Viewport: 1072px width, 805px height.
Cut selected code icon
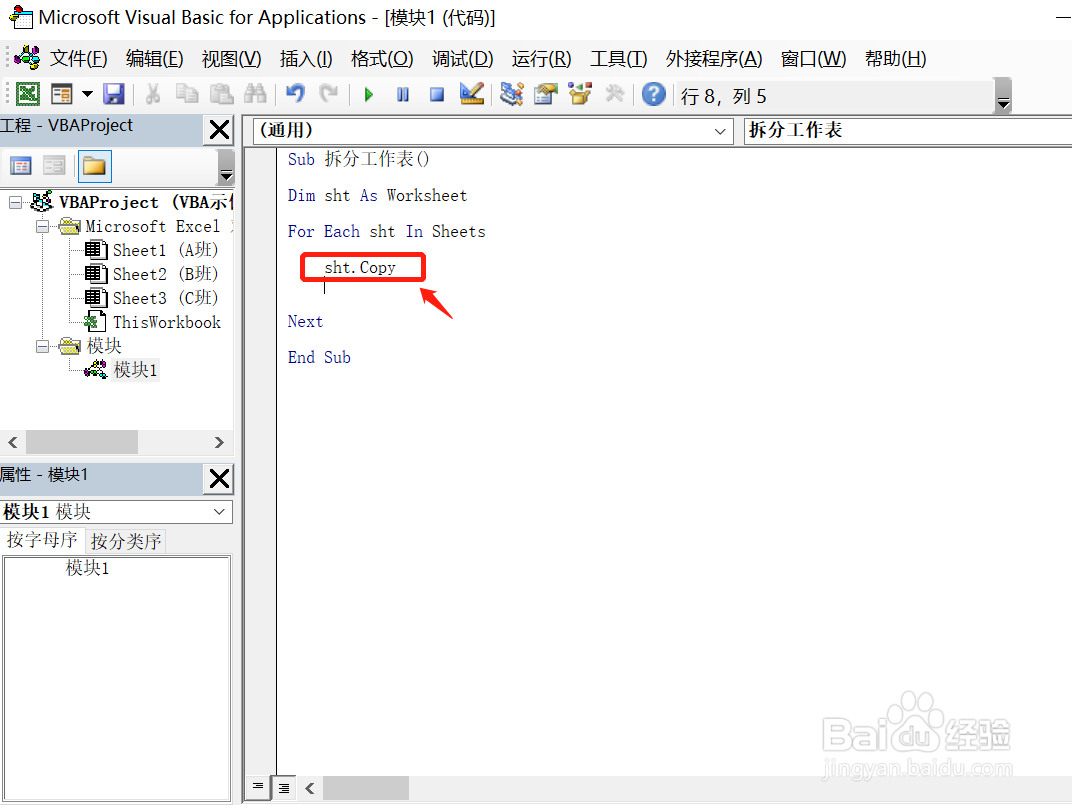click(x=152, y=94)
